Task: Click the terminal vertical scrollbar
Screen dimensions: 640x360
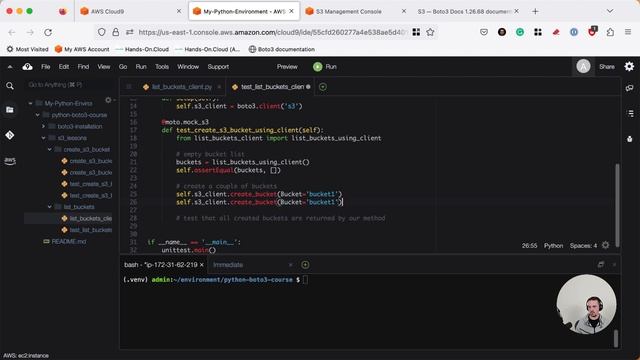Action: tap(616, 338)
